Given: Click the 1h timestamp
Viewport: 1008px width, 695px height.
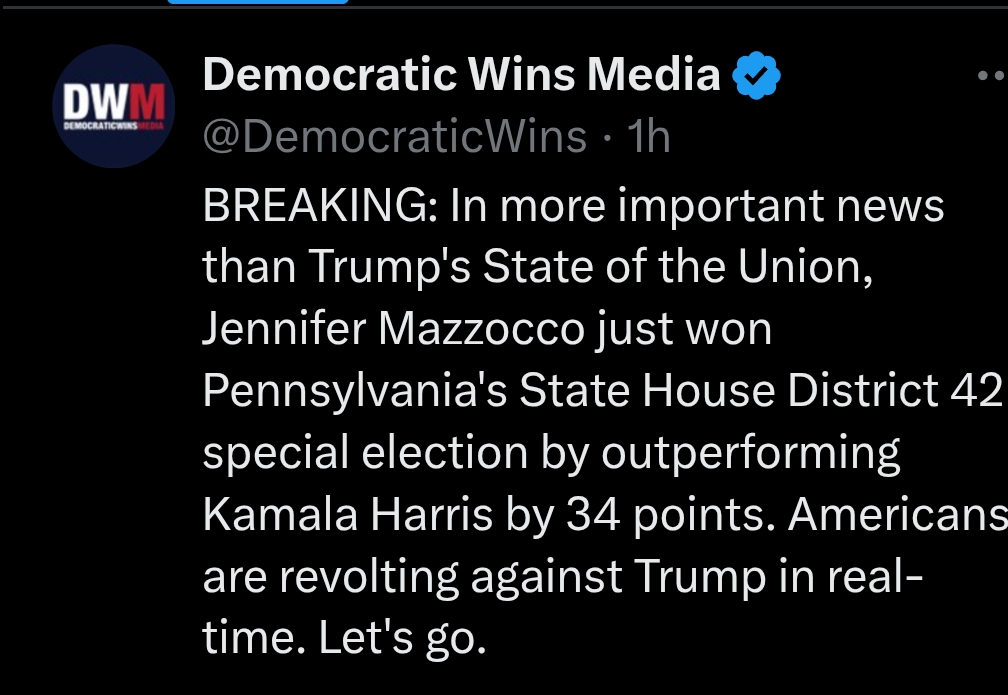Looking at the screenshot, I should click(647, 136).
